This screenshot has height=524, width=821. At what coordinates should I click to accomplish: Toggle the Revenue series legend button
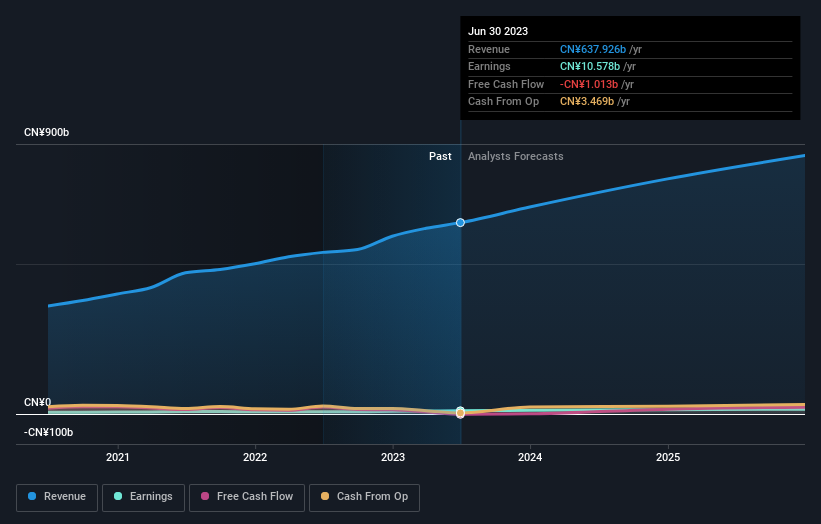[57, 497]
